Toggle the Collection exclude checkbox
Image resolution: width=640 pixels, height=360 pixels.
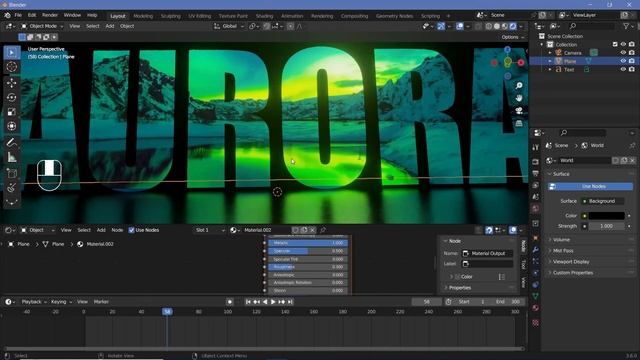[615, 44]
